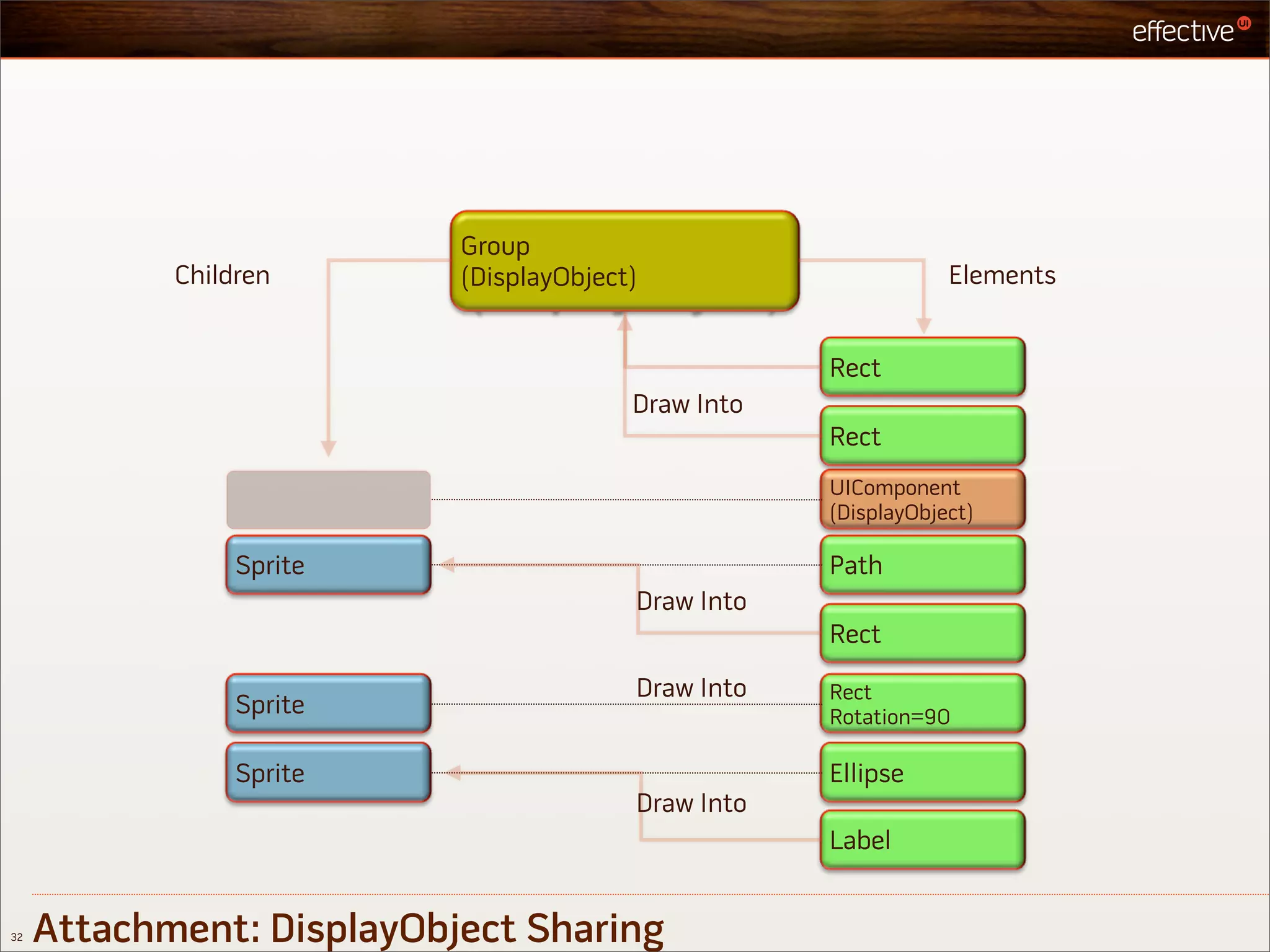This screenshot has width=1270, height=952.
Task: Click the Rect box beneath Path
Action: [922, 634]
